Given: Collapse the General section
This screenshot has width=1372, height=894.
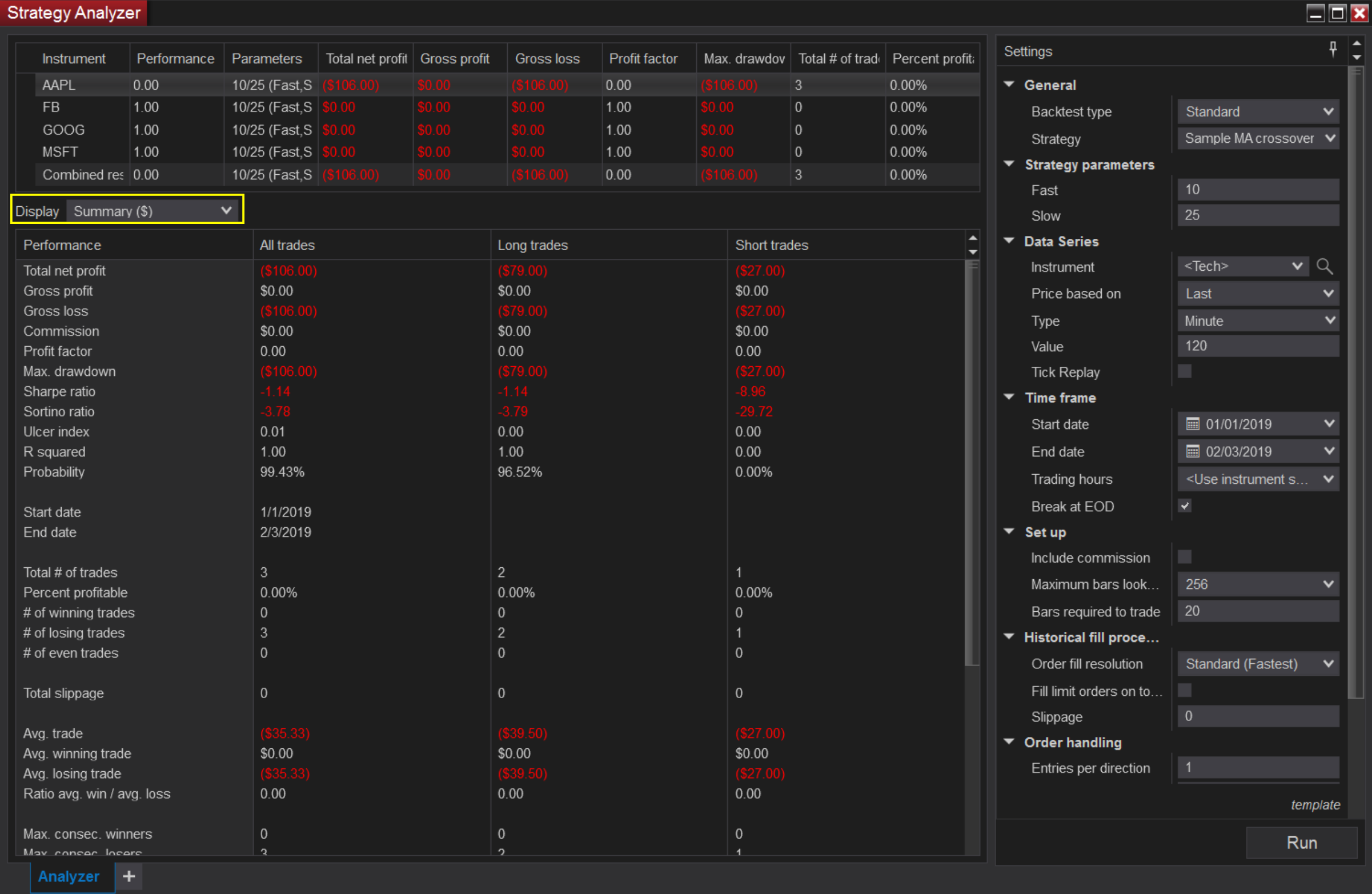Looking at the screenshot, I should click(x=1009, y=84).
